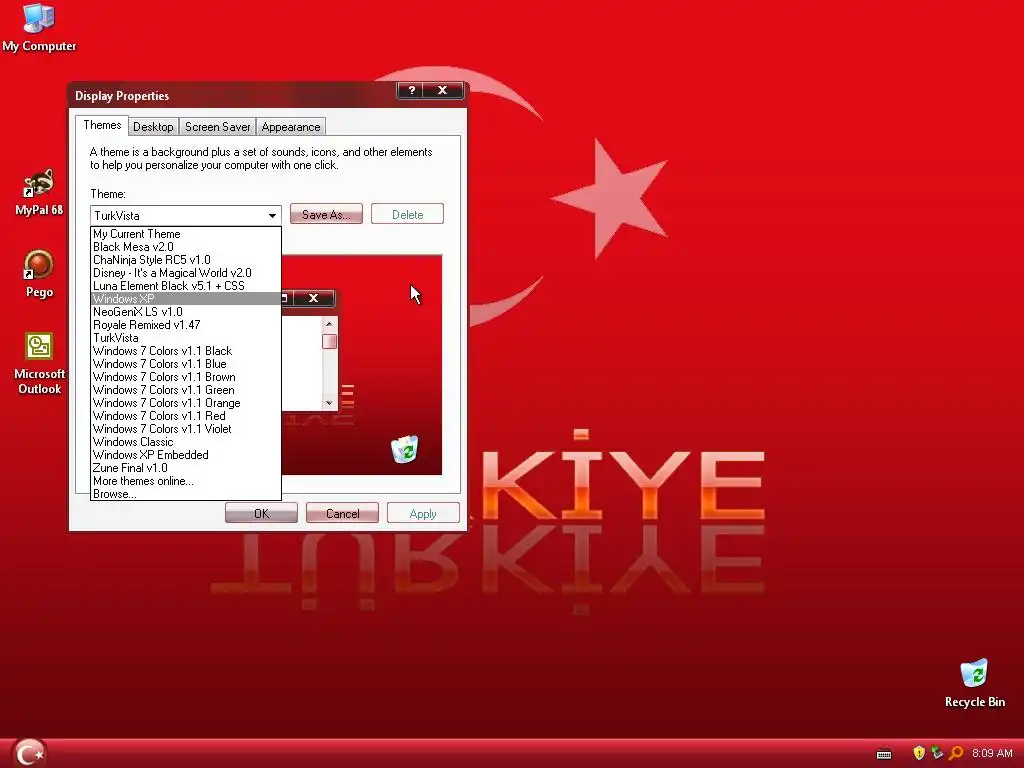Image resolution: width=1024 pixels, height=768 pixels.
Task: Click Cancel in Display Properties
Action: [342, 513]
